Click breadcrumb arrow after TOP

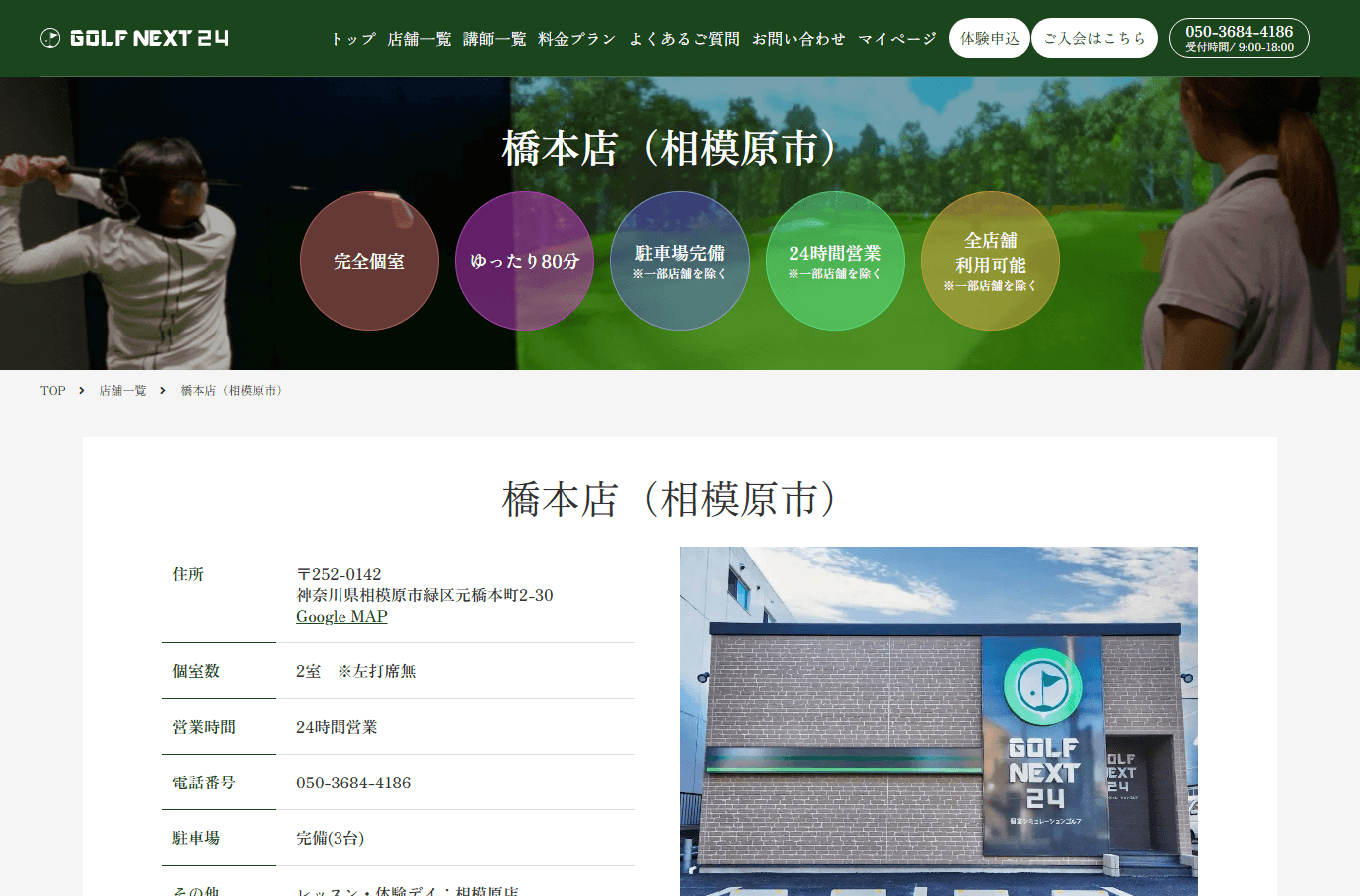pos(82,391)
